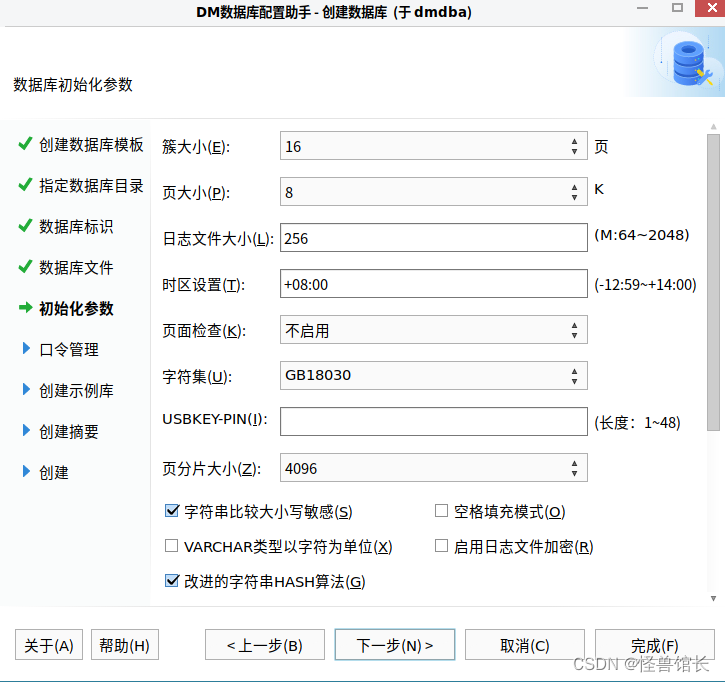Close the DM数据库配置助手 window
The image size is (725, 682).
[x=711, y=8]
